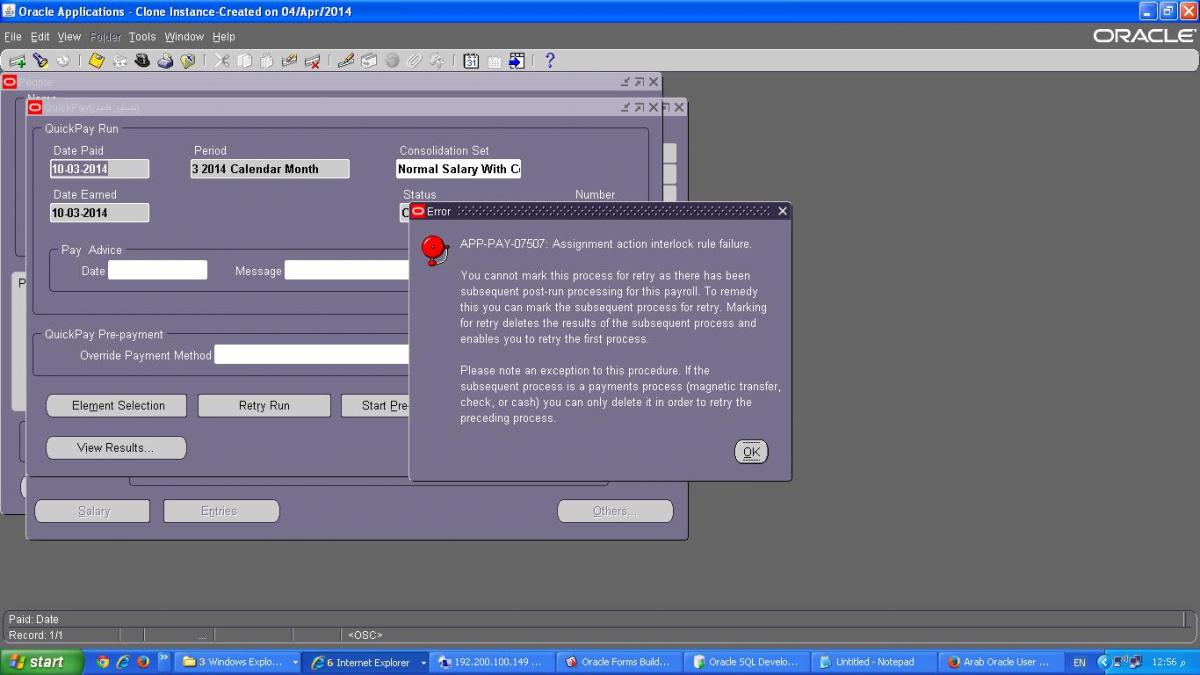Image resolution: width=1200 pixels, height=675 pixels.
Task: Open the Tools menu
Action: click(x=142, y=37)
